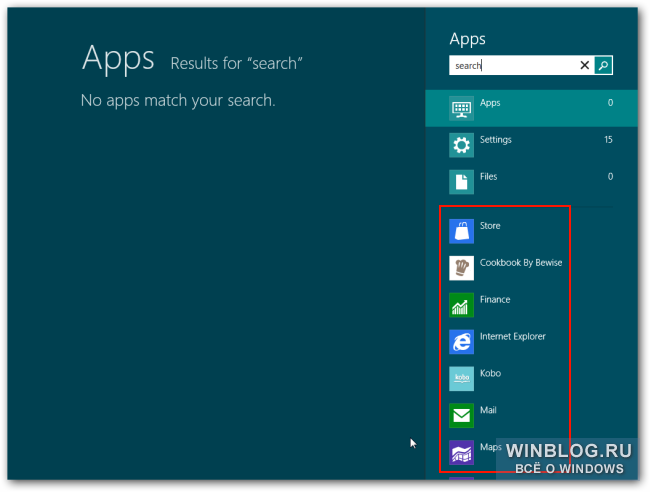This screenshot has height=492, width=650.
Task: Open the Finance chart icon
Action: click(x=461, y=305)
